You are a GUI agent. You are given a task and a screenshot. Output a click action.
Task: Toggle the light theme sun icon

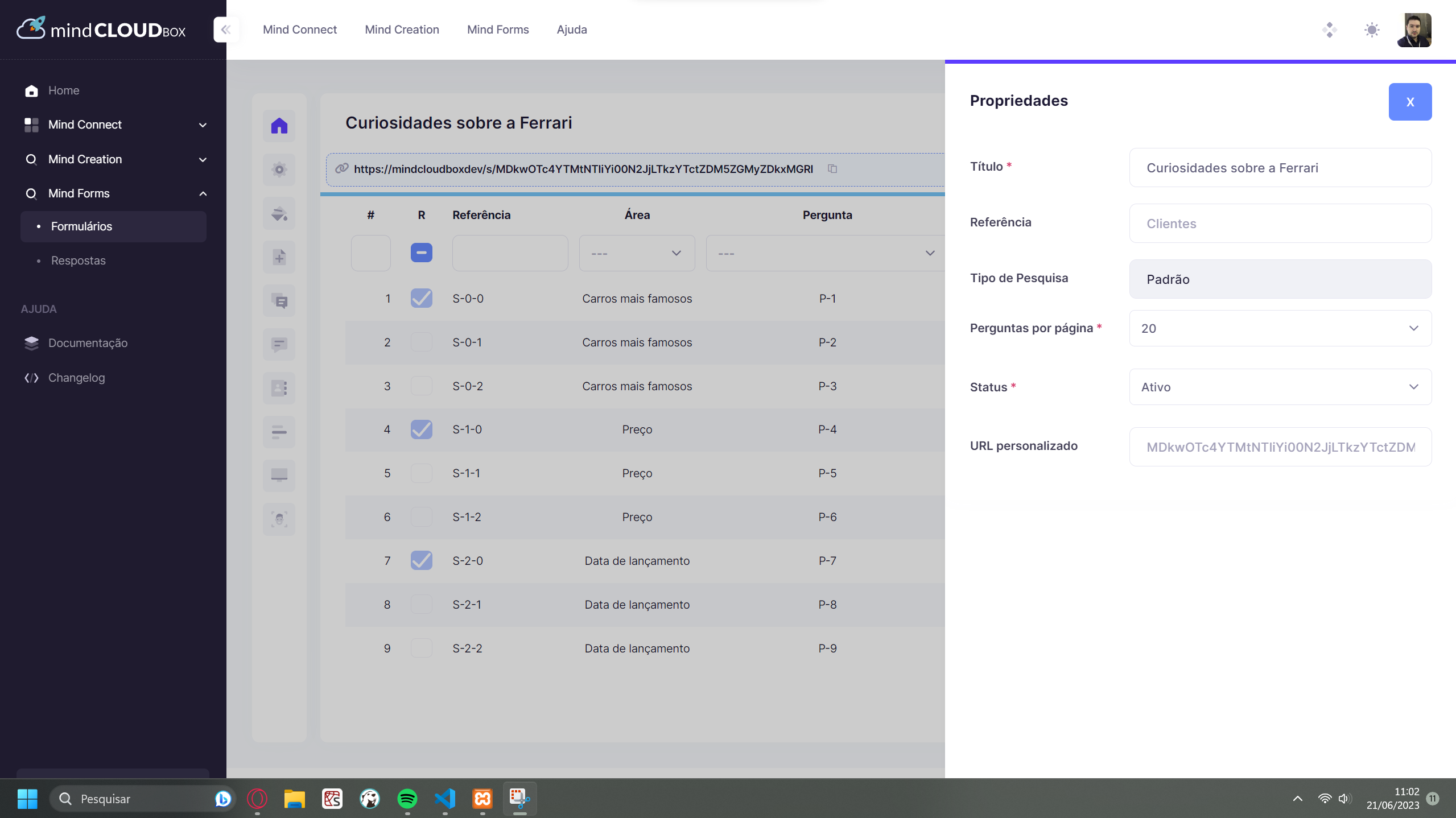tap(1372, 30)
